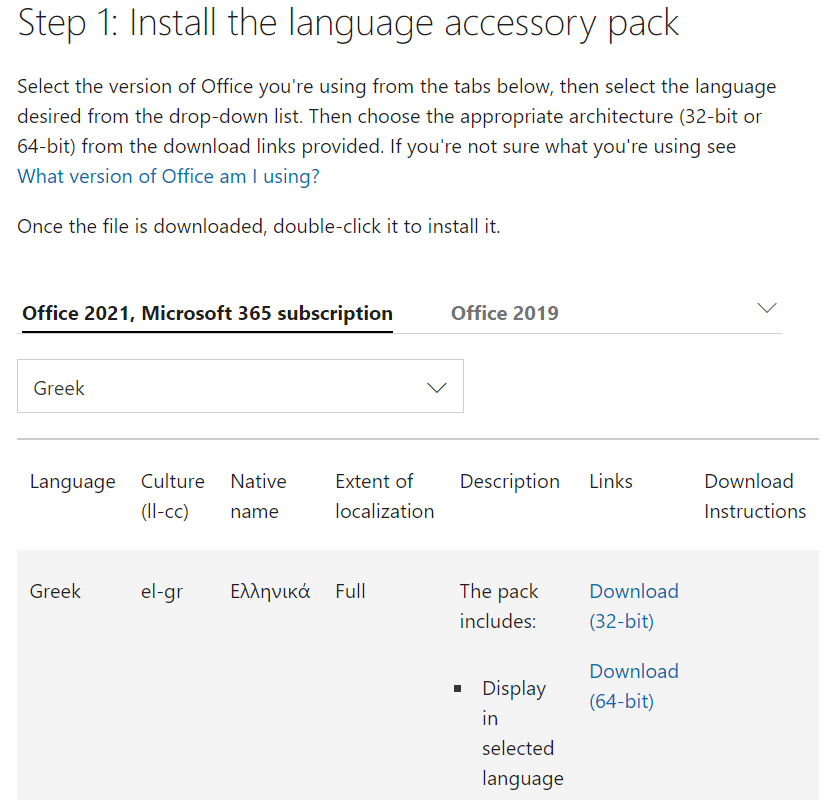The height and width of the screenshot is (800, 821).
Task: Click the Culture (ll-cc) column header
Action: tap(172, 496)
